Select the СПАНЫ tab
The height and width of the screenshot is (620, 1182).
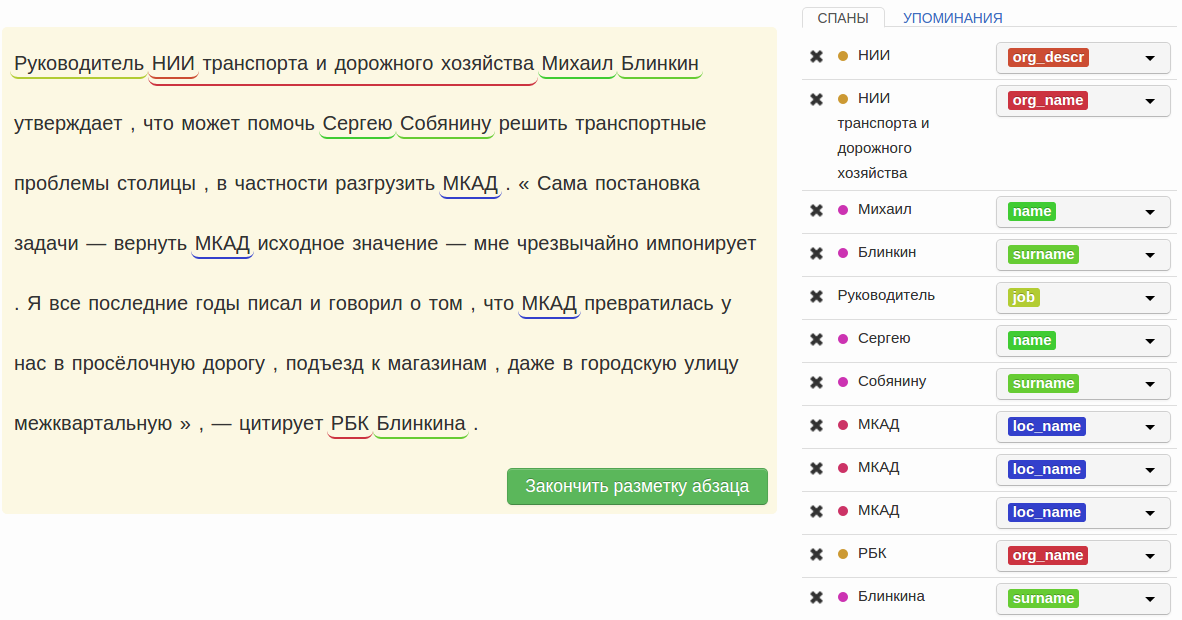click(x=842, y=18)
